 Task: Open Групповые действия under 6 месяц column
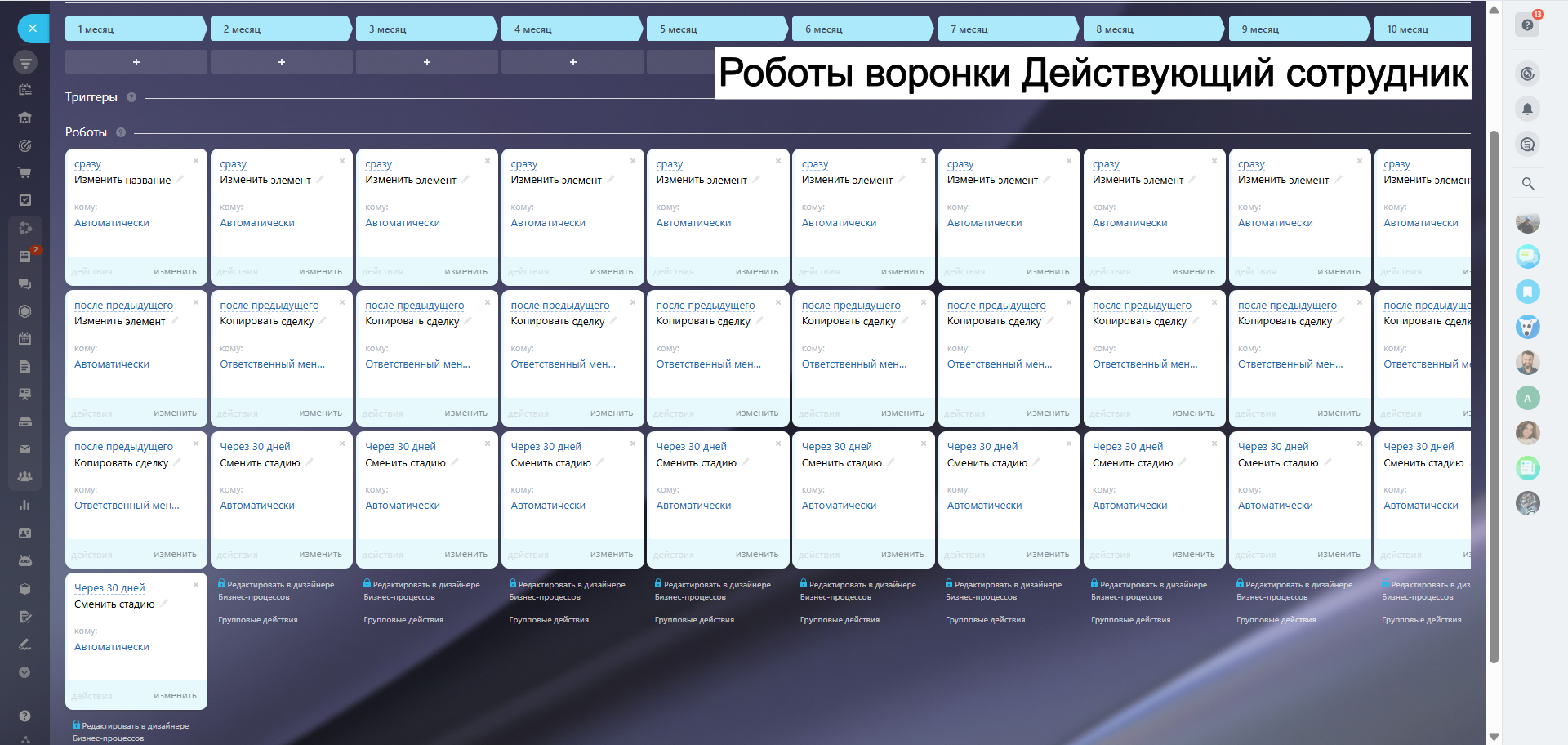pos(840,620)
